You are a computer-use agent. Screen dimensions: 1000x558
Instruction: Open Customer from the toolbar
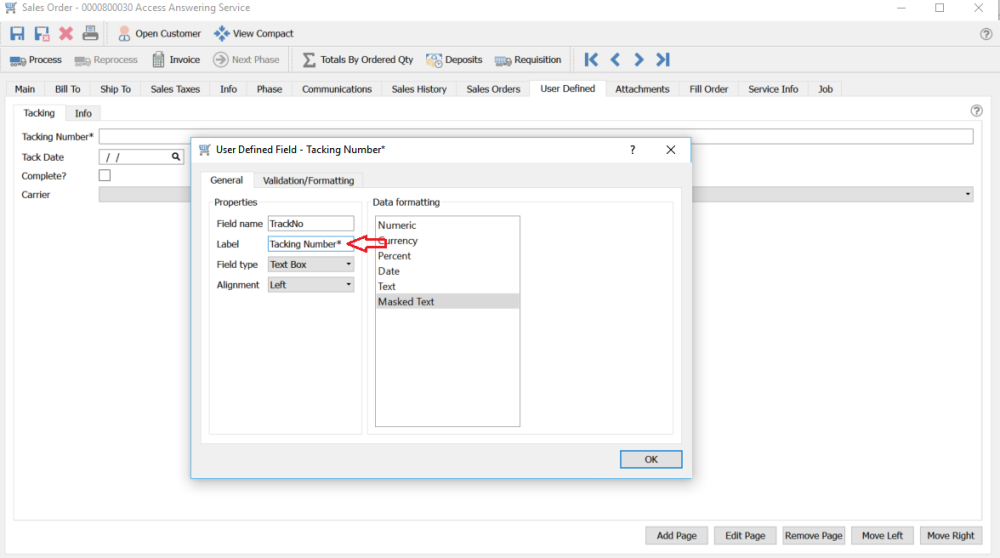[x=159, y=34]
